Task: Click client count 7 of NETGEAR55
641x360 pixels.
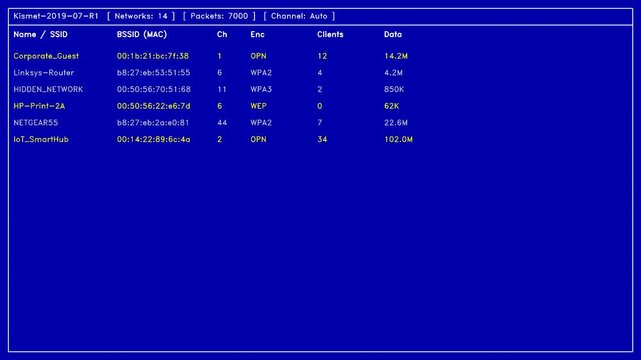Action: [320, 123]
